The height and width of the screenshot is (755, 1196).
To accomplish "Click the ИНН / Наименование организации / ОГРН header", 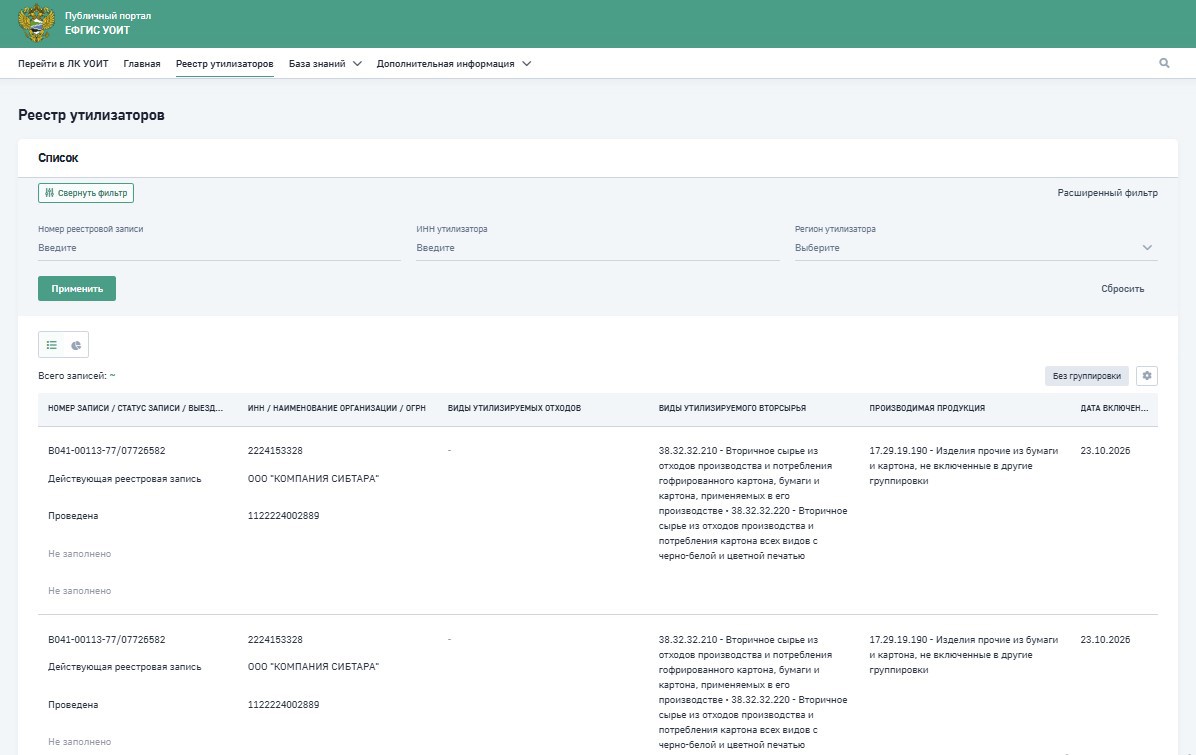I will coord(336,409).
